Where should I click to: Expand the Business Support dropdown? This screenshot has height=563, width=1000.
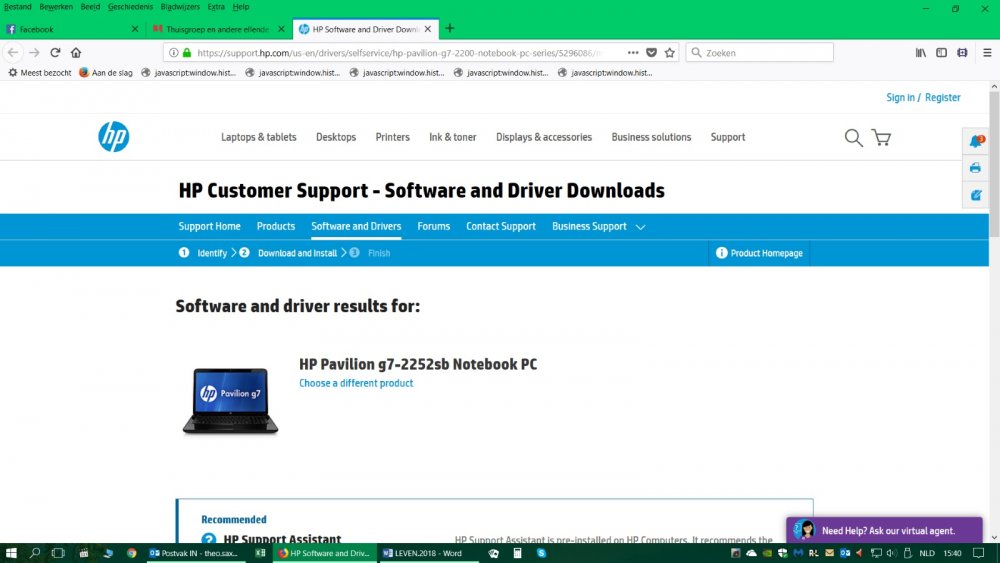(x=640, y=227)
